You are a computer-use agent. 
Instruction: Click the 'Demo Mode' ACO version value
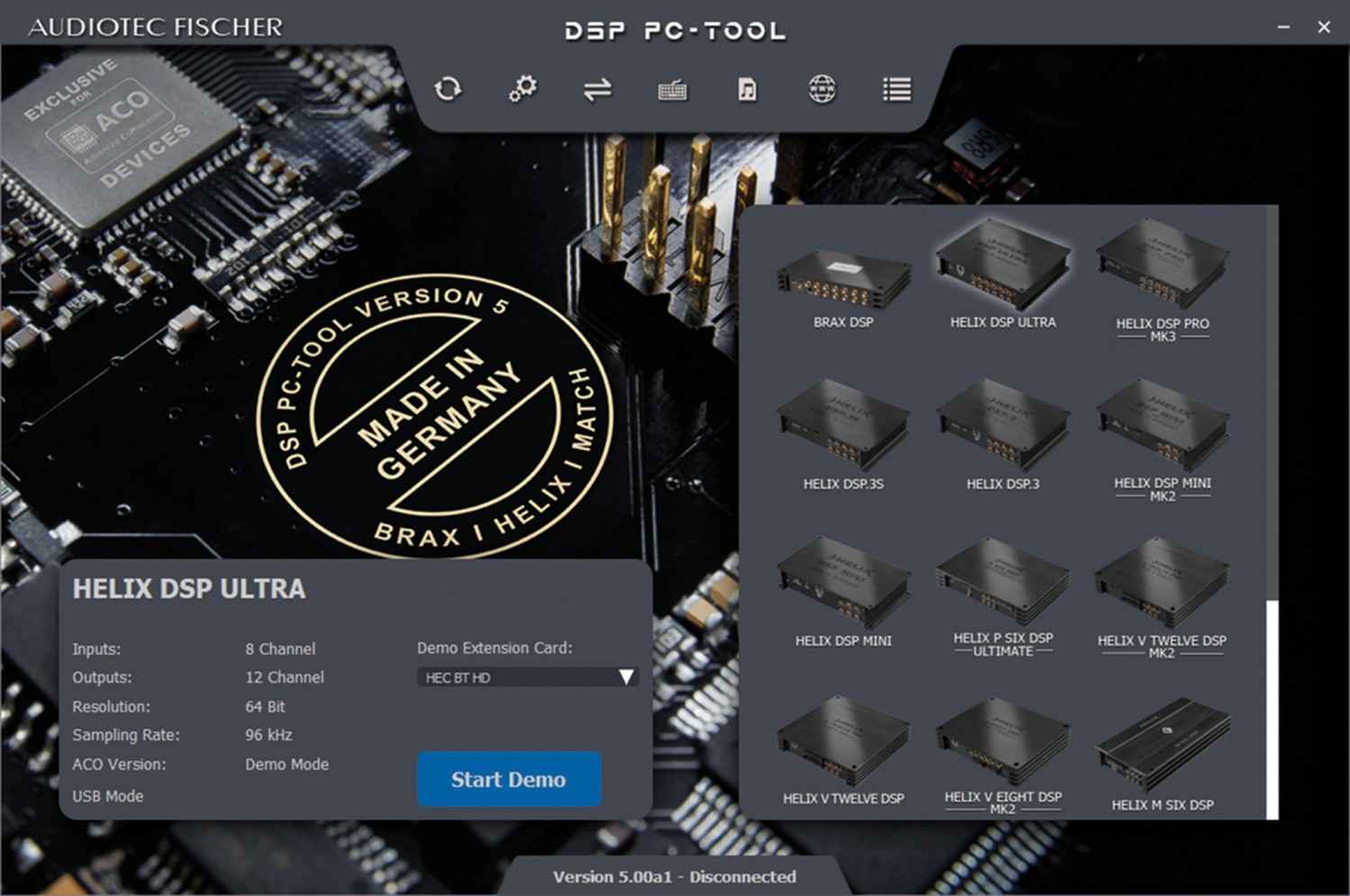pyautogui.click(x=286, y=765)
